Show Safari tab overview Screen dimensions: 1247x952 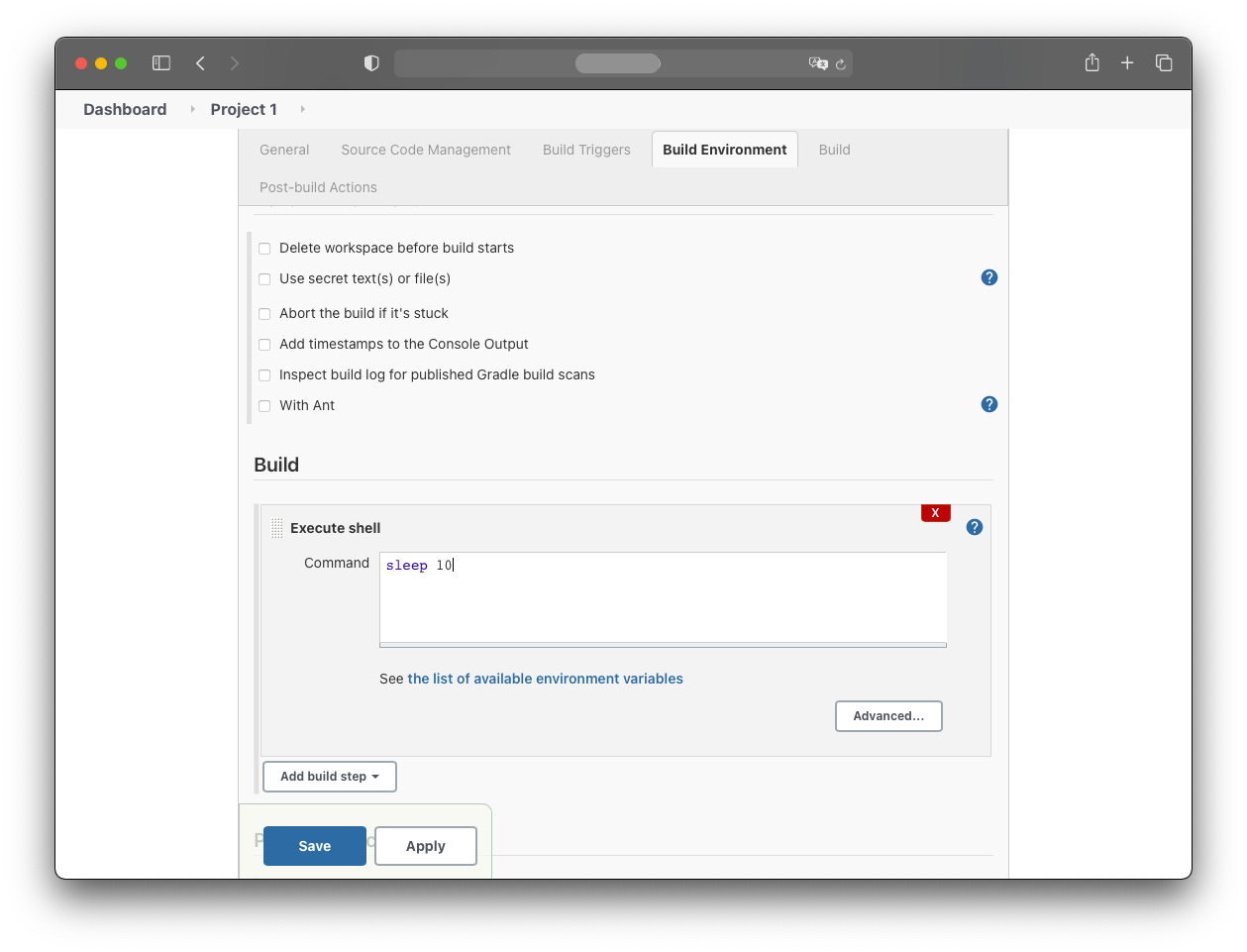click(1164, 63)
